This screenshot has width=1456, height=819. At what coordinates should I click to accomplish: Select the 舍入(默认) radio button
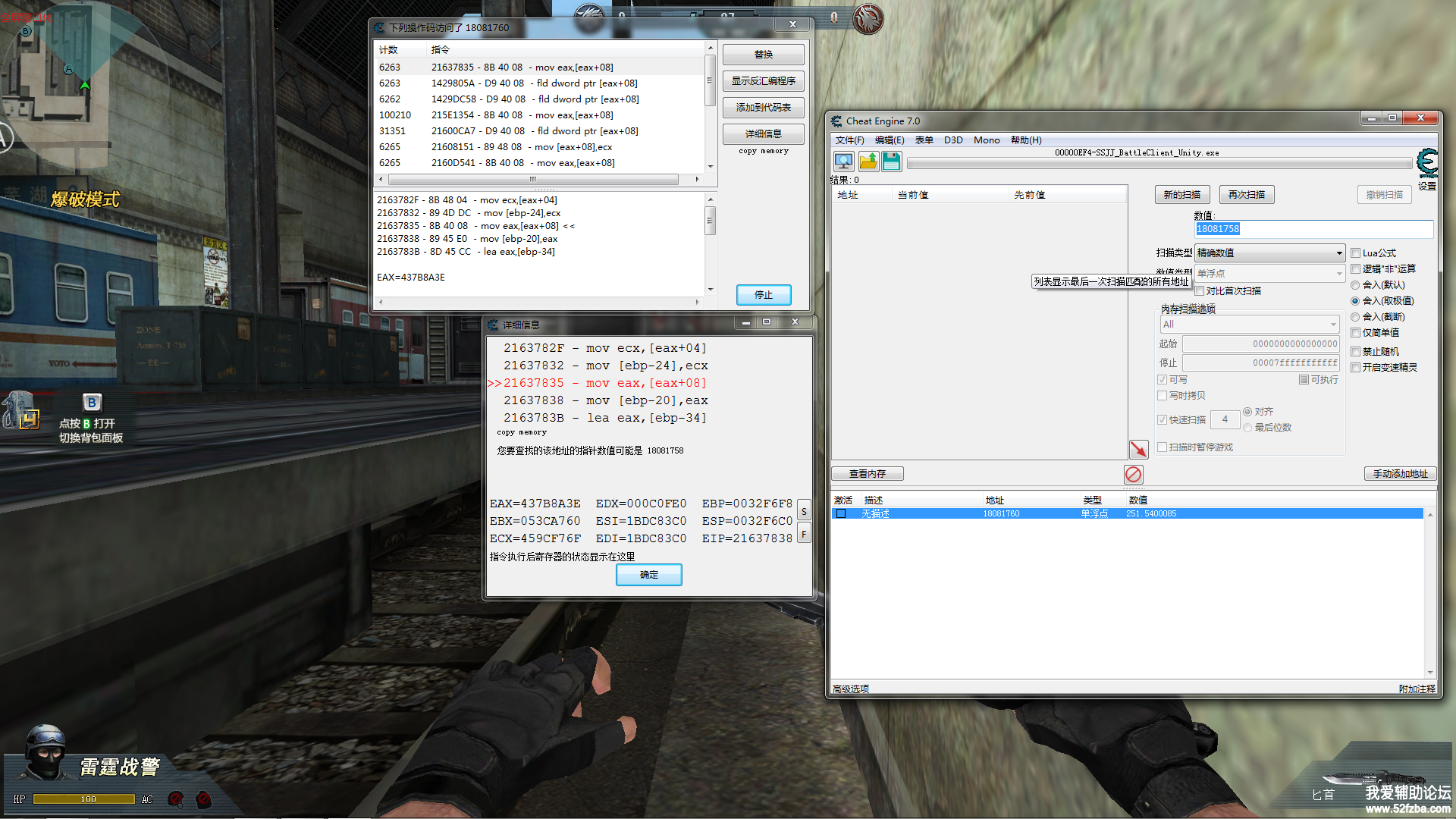[x=1355, y=285]
